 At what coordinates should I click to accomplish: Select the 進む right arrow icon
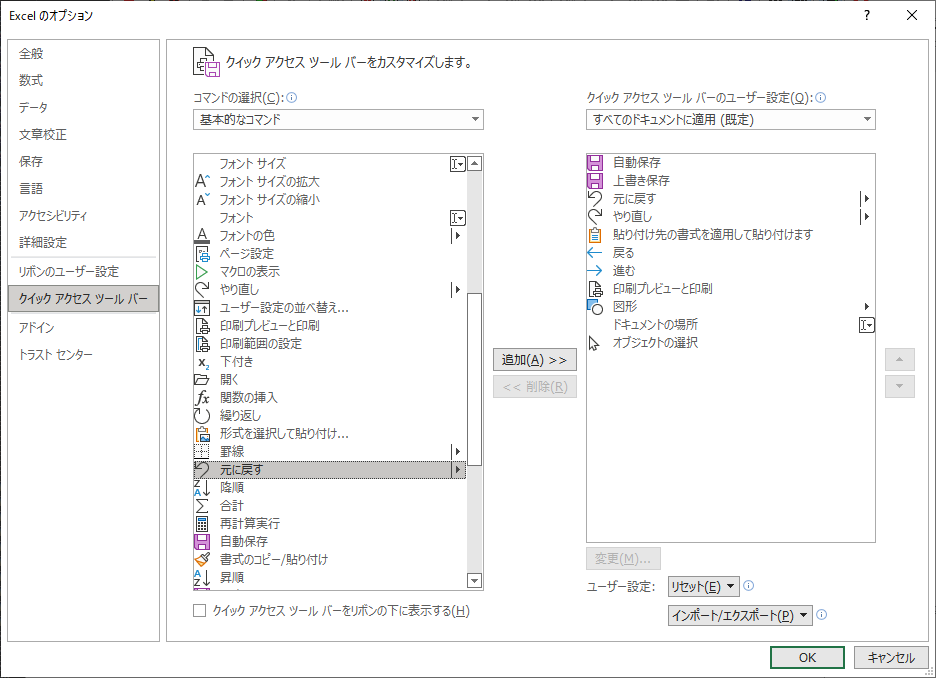tap(595, 271)
